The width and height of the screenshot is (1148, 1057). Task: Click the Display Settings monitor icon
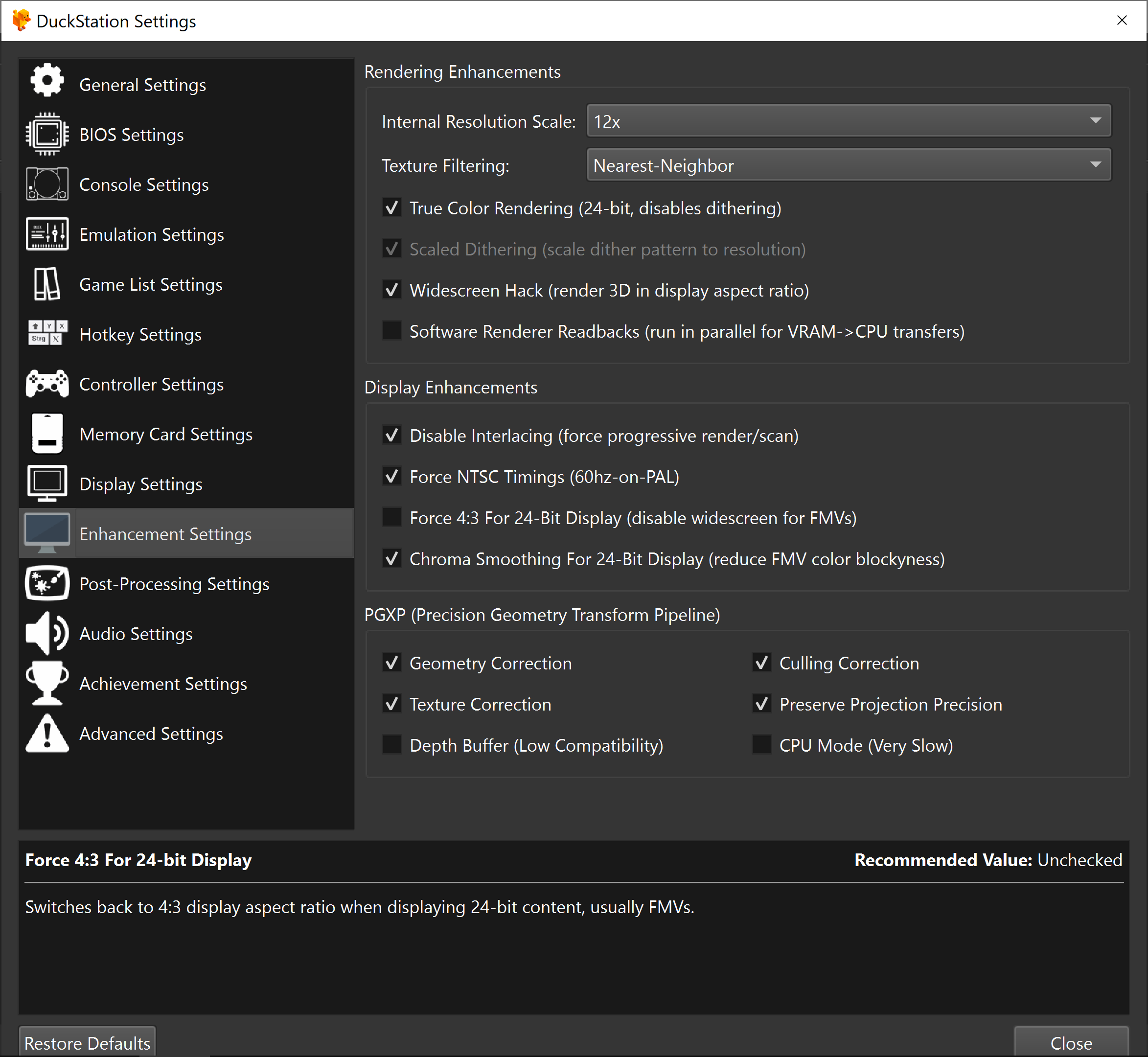coord(47,484)
